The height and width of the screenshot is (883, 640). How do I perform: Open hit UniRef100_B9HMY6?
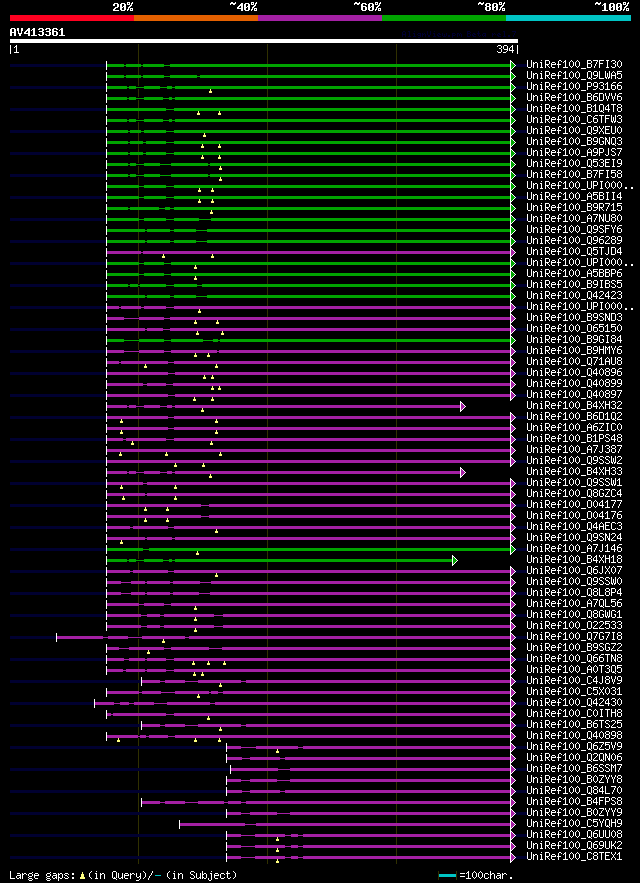tap(574, 350)
